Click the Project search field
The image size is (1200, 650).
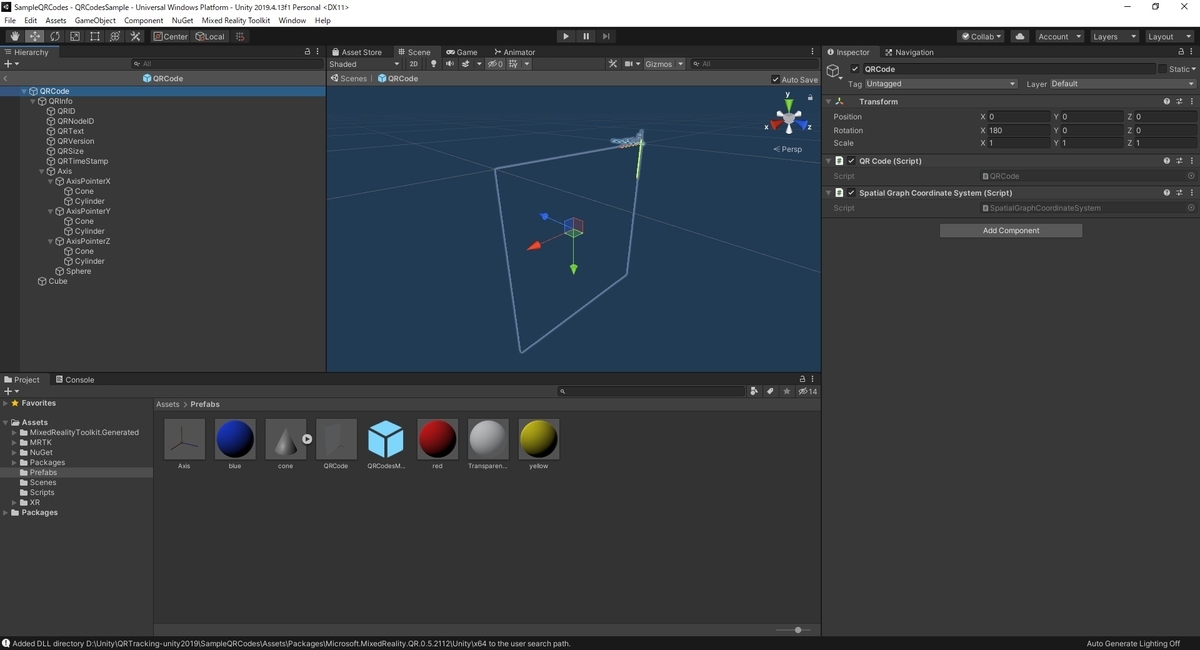(x=652, y=392)
